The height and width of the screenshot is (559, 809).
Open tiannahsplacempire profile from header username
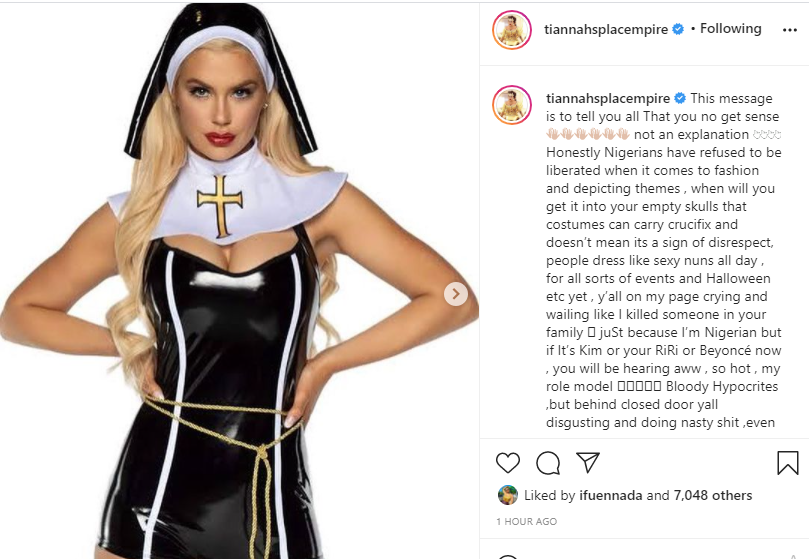pos(606,29)
